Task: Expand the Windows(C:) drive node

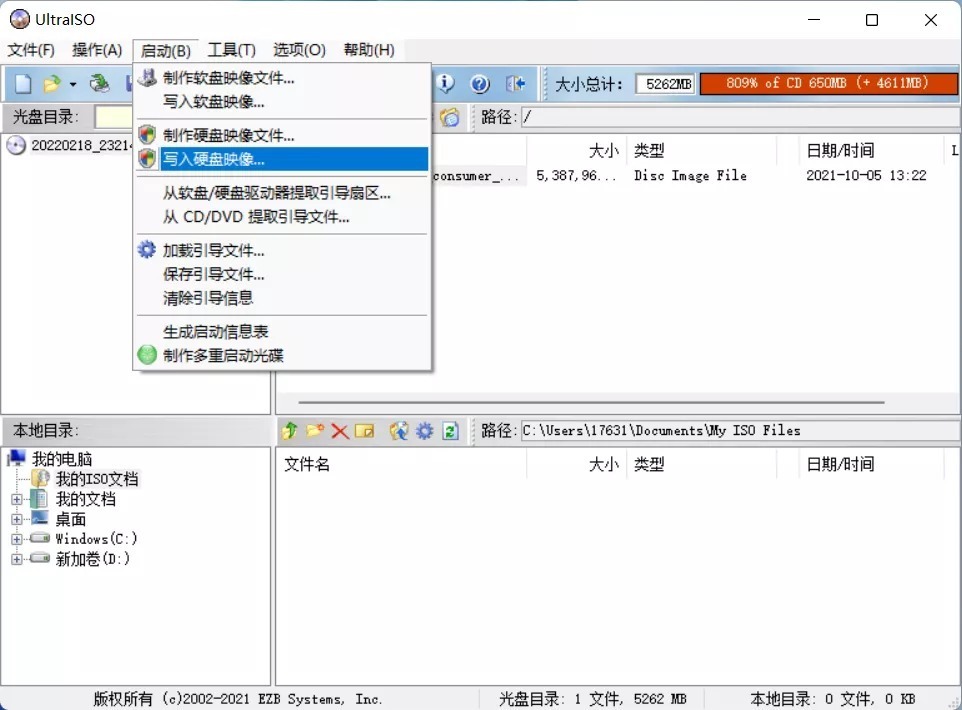Action: (17, 539)
